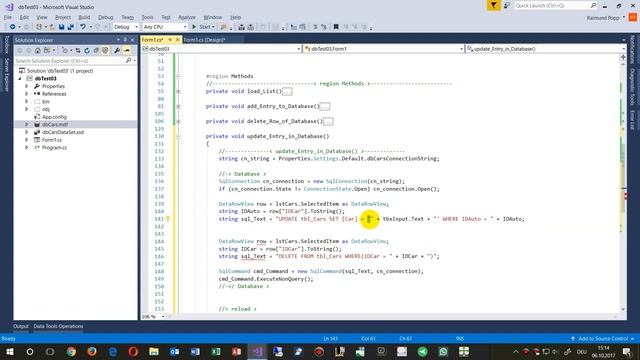Click the Windows Start button

(x=9, y=351)
